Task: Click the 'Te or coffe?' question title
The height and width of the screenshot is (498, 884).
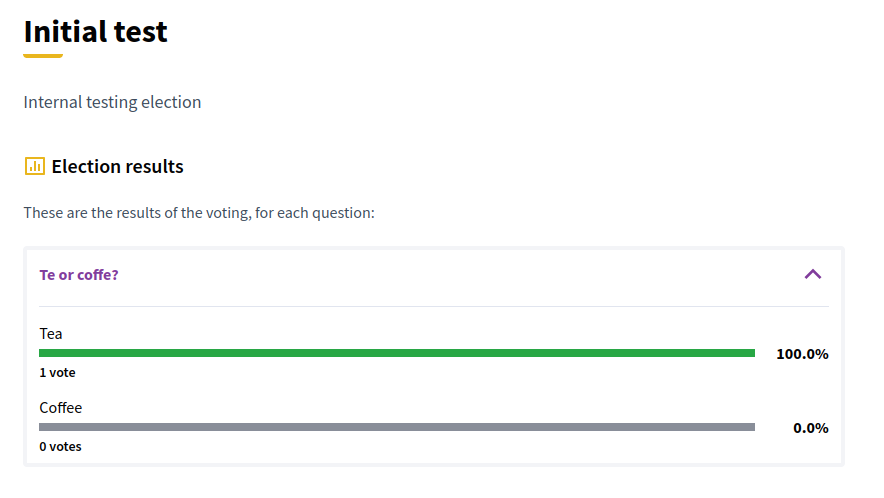Action: click(79, 274)
